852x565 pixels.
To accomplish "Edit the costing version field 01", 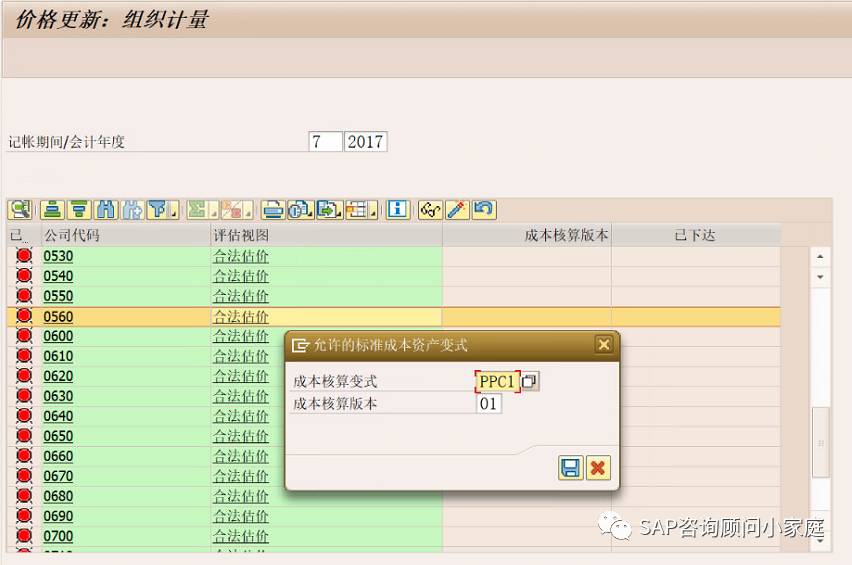I will coord(488,404).
